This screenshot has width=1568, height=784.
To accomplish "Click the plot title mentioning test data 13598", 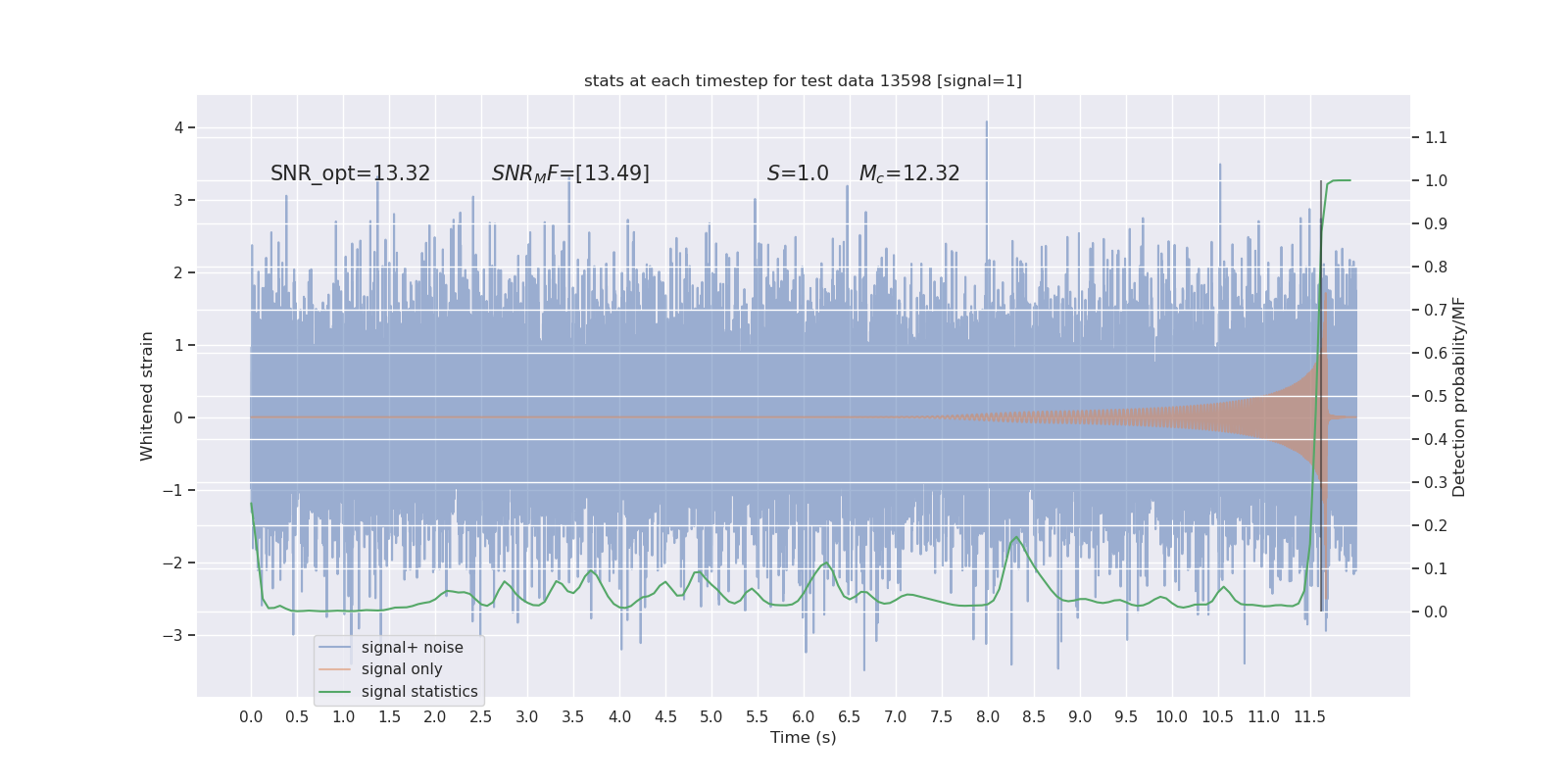I will (803, 80).
